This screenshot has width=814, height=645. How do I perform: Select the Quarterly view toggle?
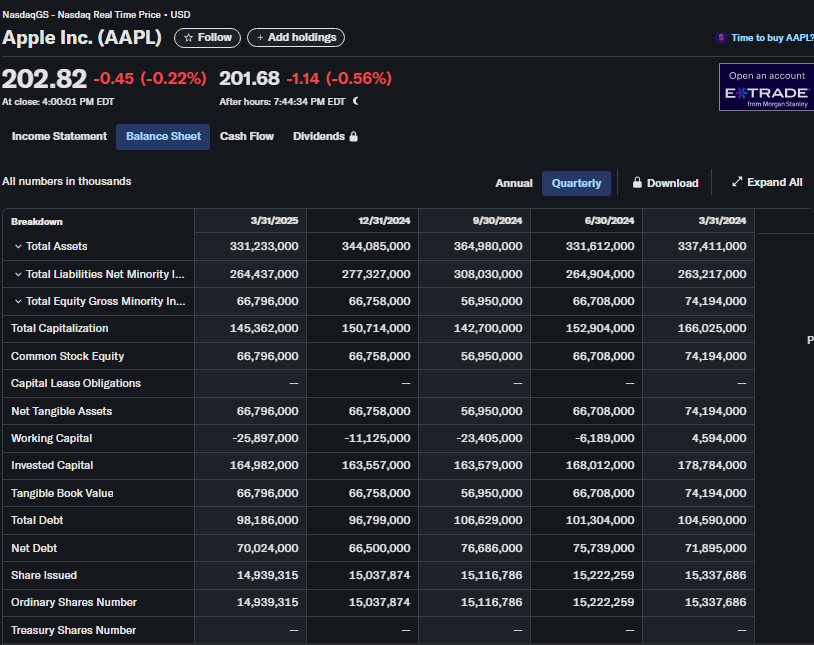coord(576,183)
